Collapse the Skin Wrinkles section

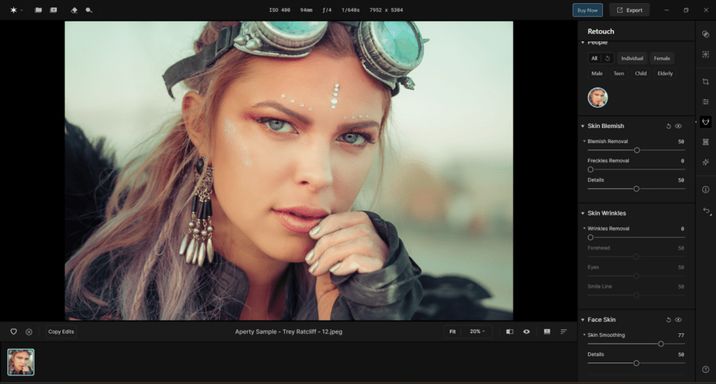point(583,213)
